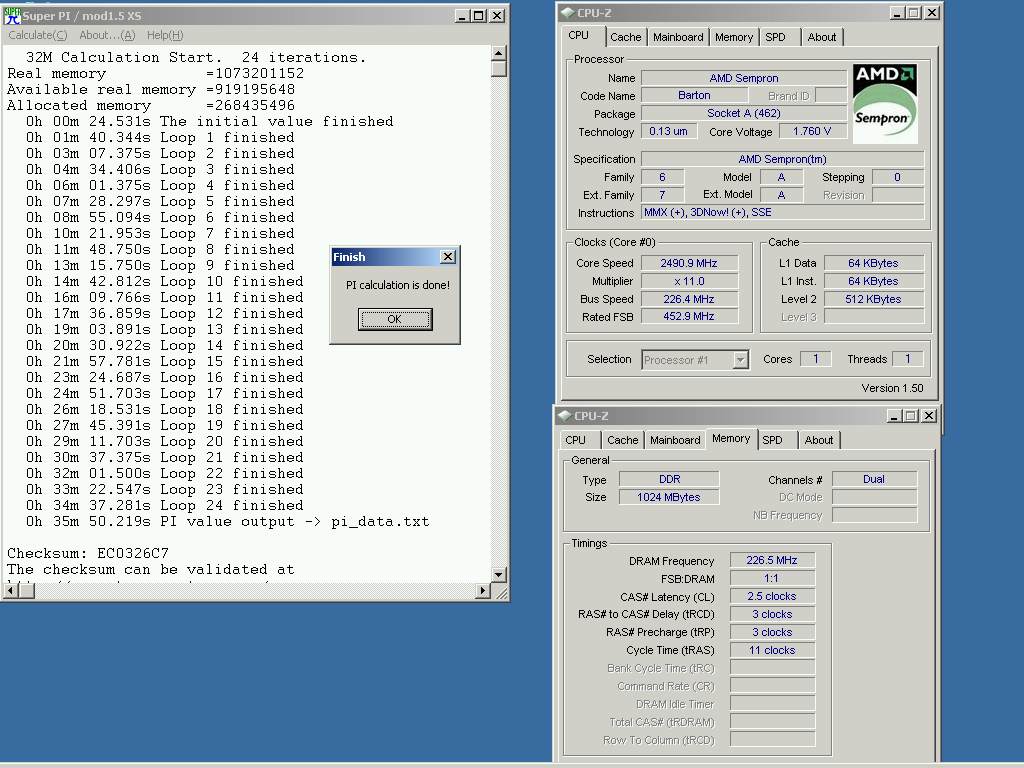1024x768 pixels.
Task: Click the bottom CPU-Z window title icon
Action: (x=565, y=415)
